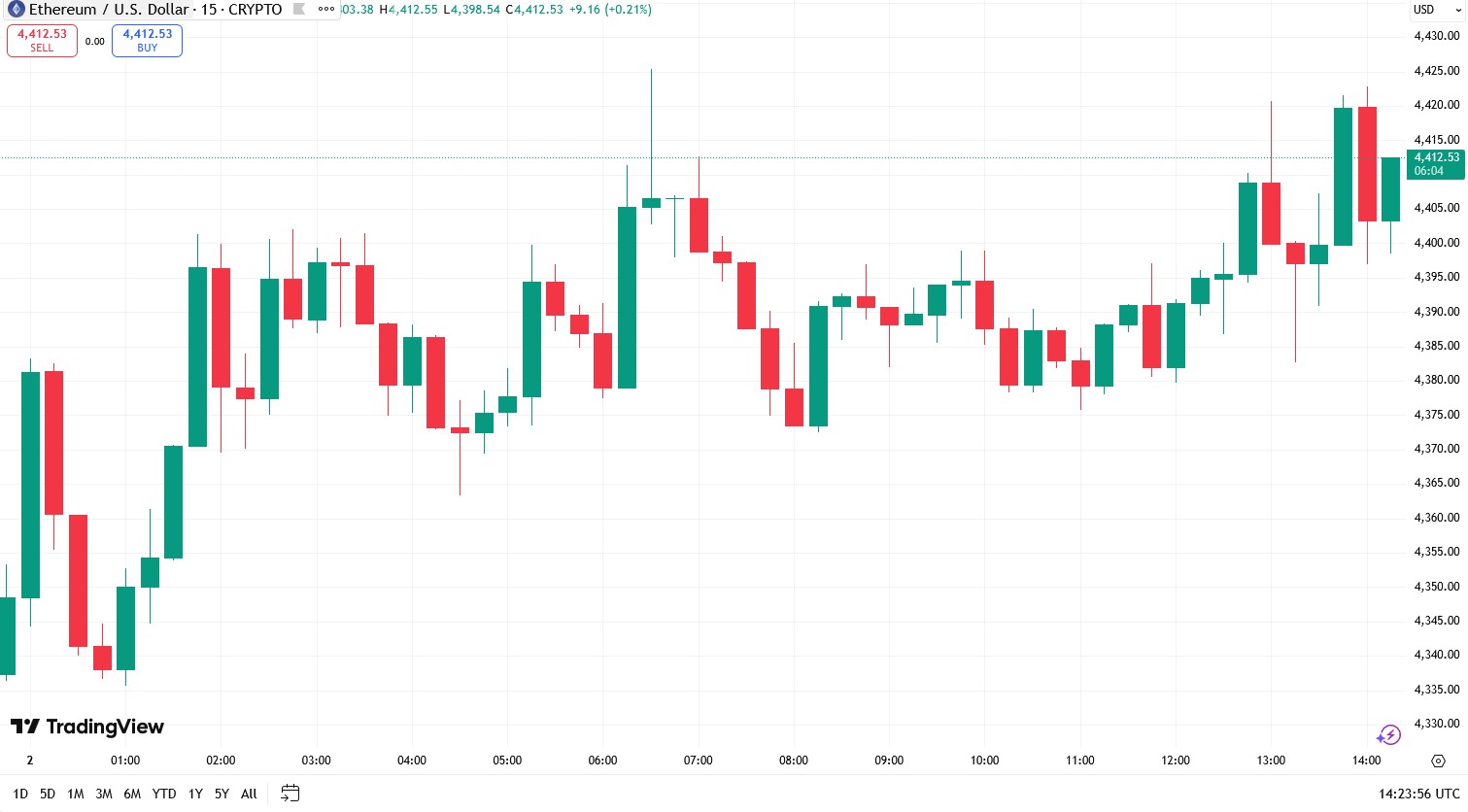Open the go-to-date calendar icon
Image resolution: width=1468 pixels, height=812 pixels.
[290, 794]
